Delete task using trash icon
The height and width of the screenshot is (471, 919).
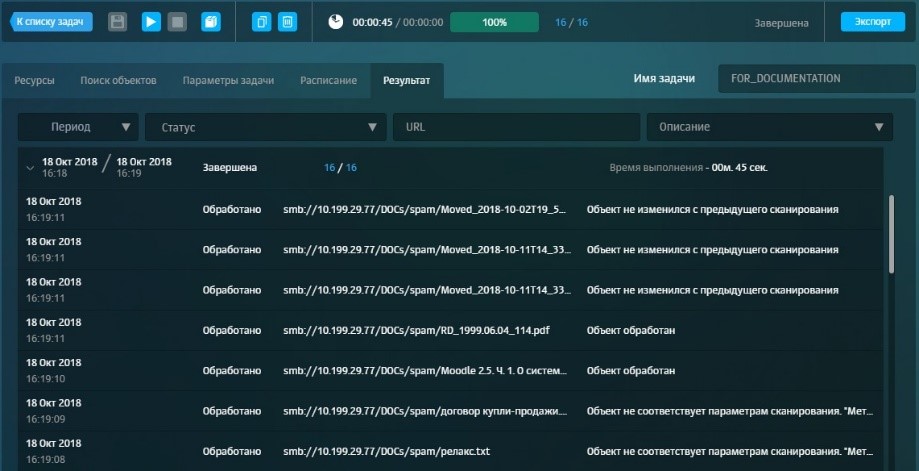click(x=287, y=22)
